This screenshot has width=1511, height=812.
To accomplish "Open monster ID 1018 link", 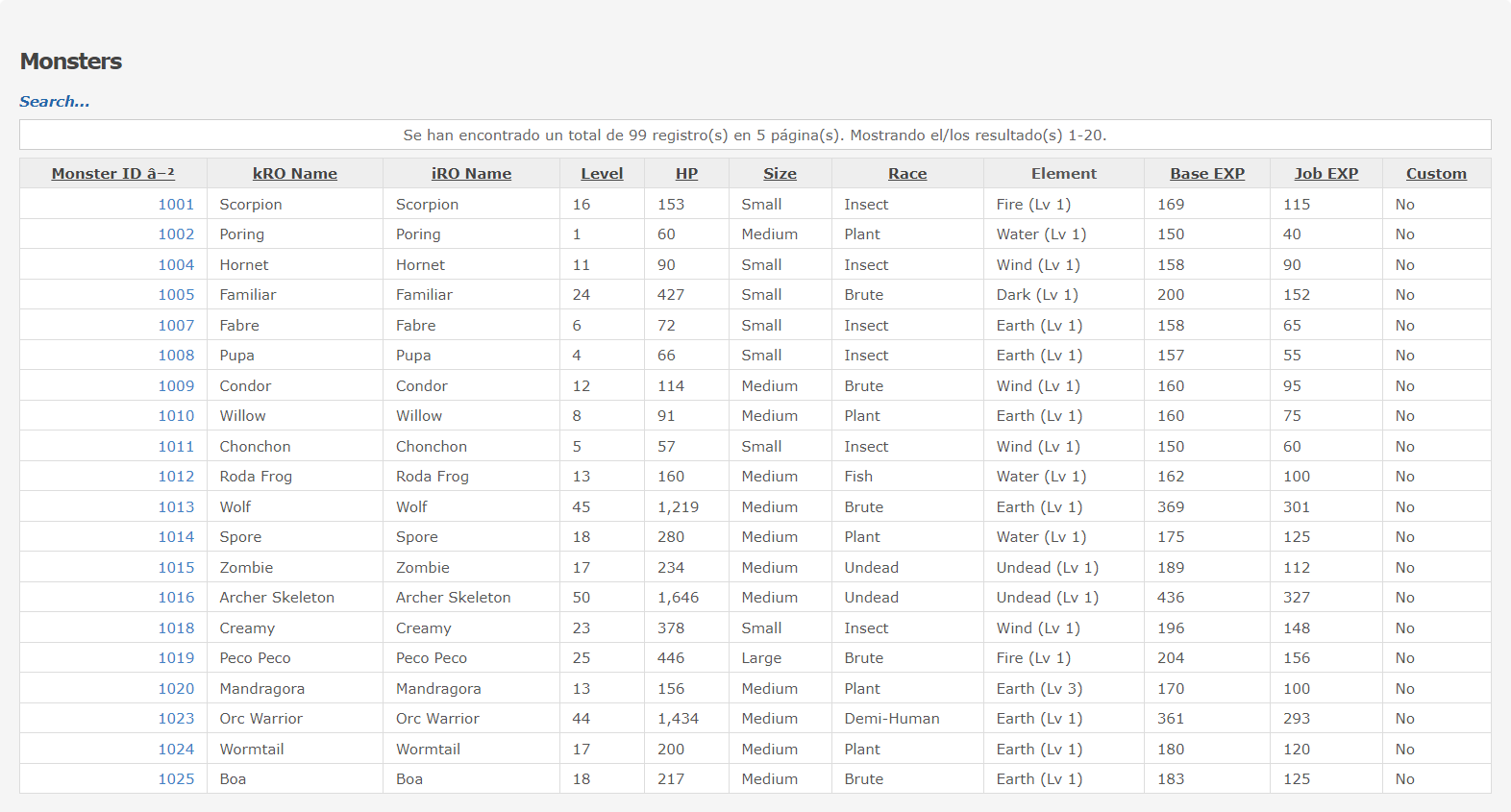I will click(176, 628).
